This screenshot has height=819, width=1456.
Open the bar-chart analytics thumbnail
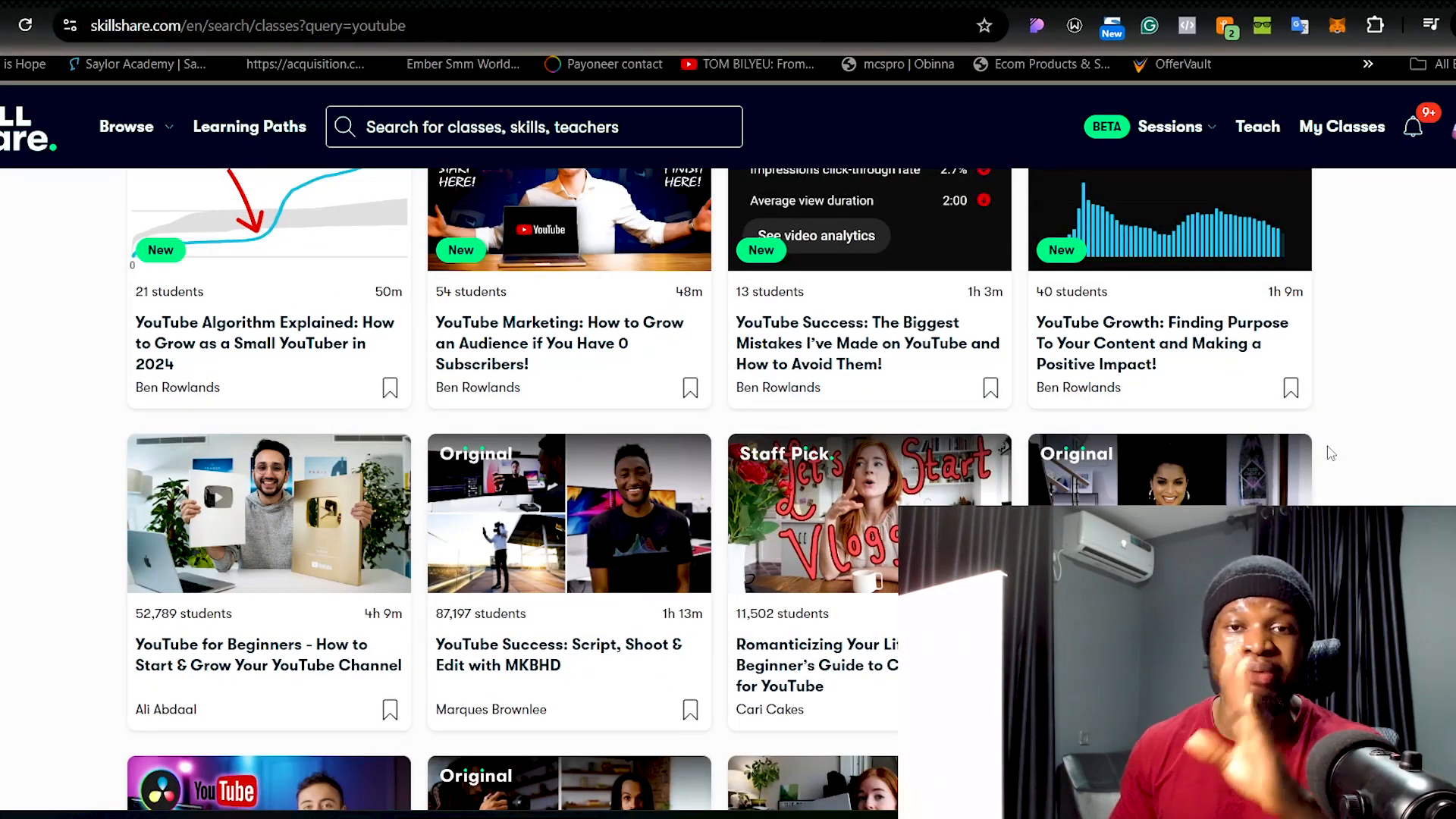tap(1169, 219)
